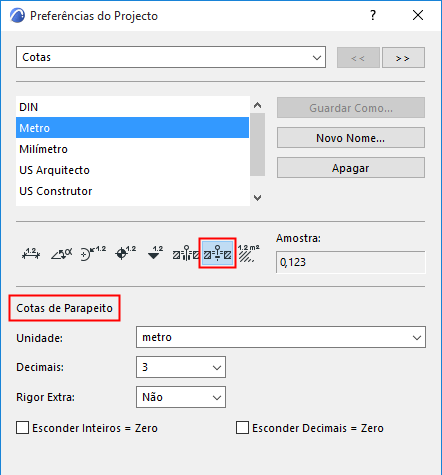Select the sill height dimensions icon

[x=217, y=253]
